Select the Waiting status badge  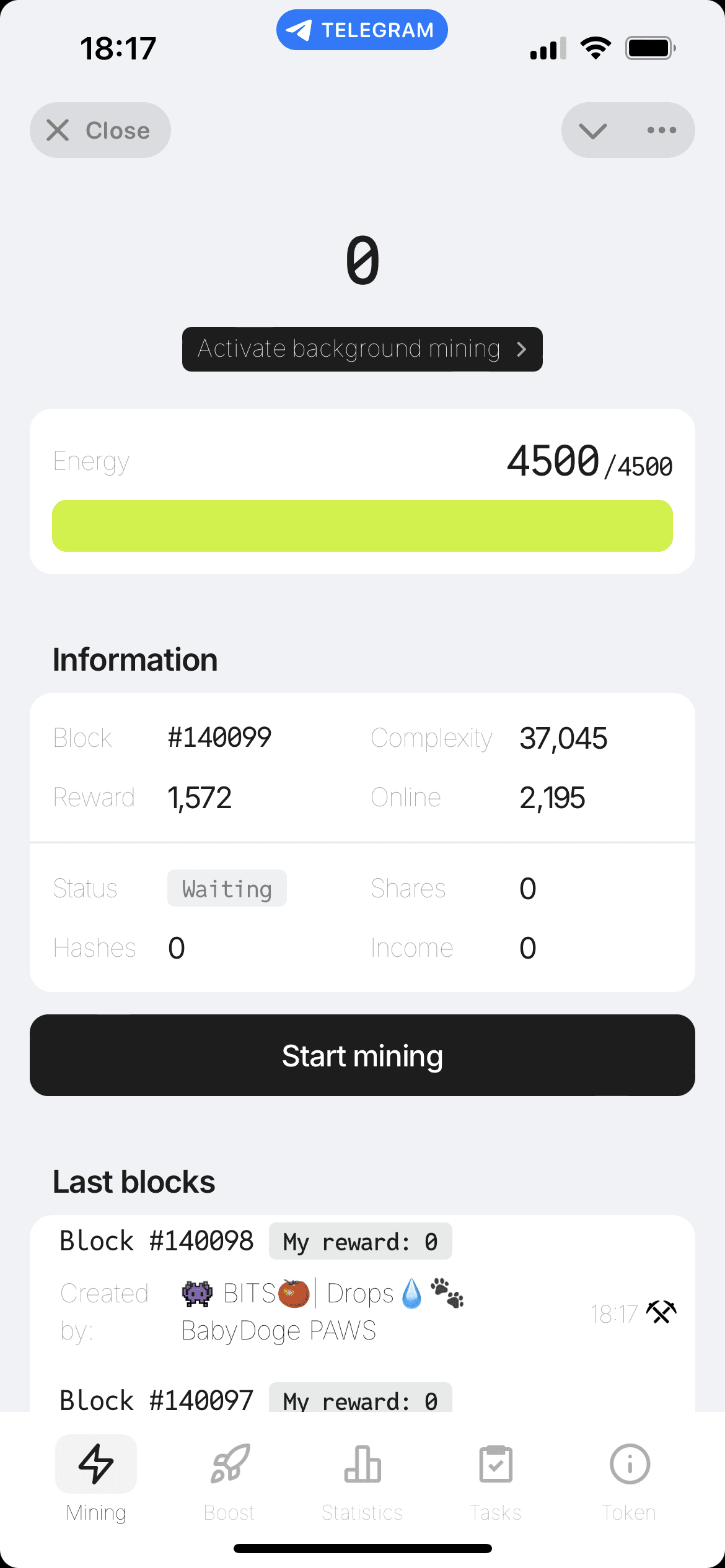(227, 888)
